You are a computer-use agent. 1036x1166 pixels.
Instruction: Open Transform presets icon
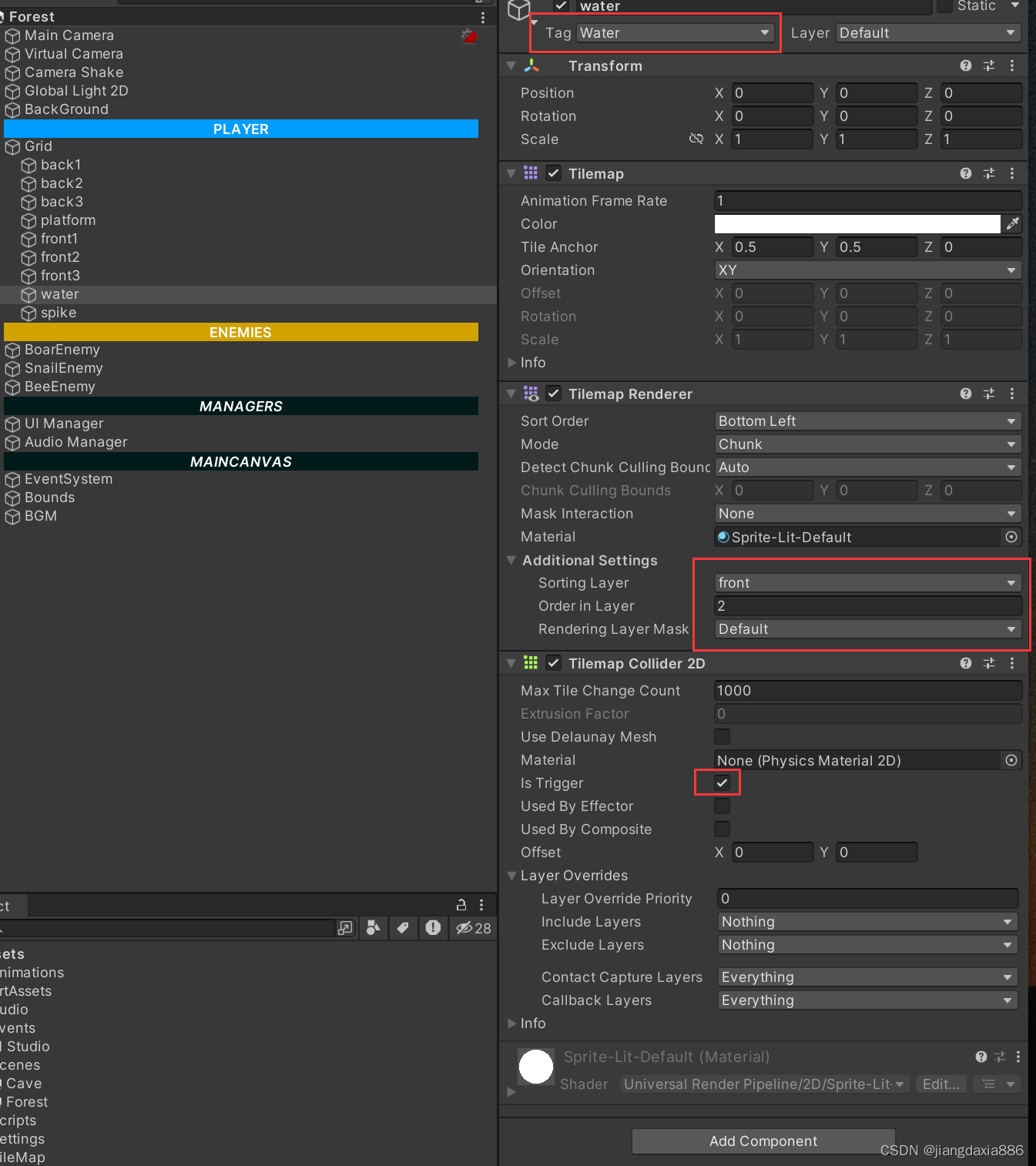click(x=989, y=66)
